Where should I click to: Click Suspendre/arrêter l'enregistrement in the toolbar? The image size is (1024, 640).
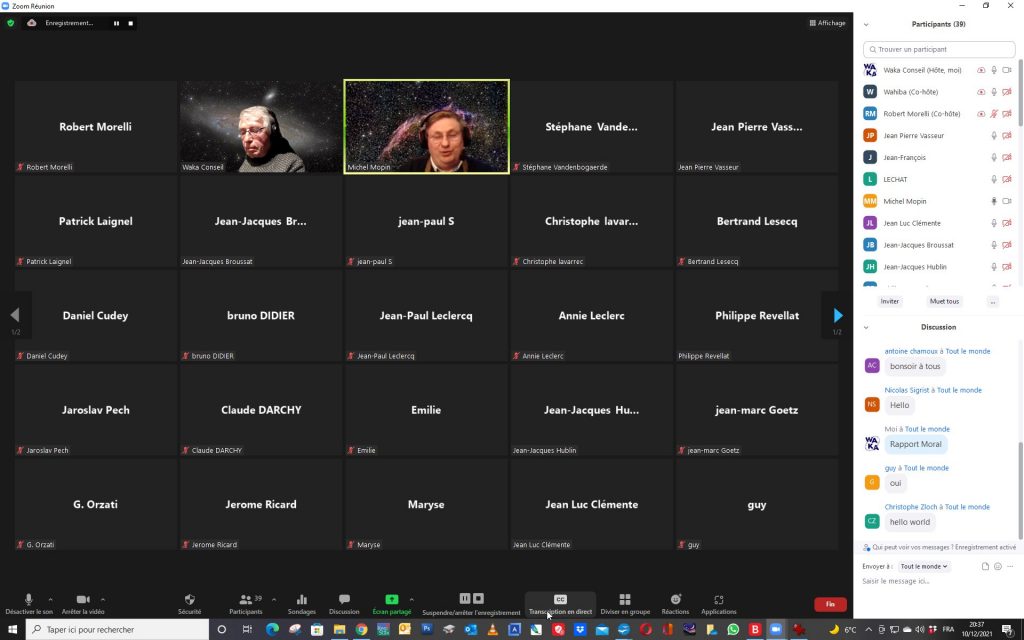pyautogui.click(x=471, y=603)
